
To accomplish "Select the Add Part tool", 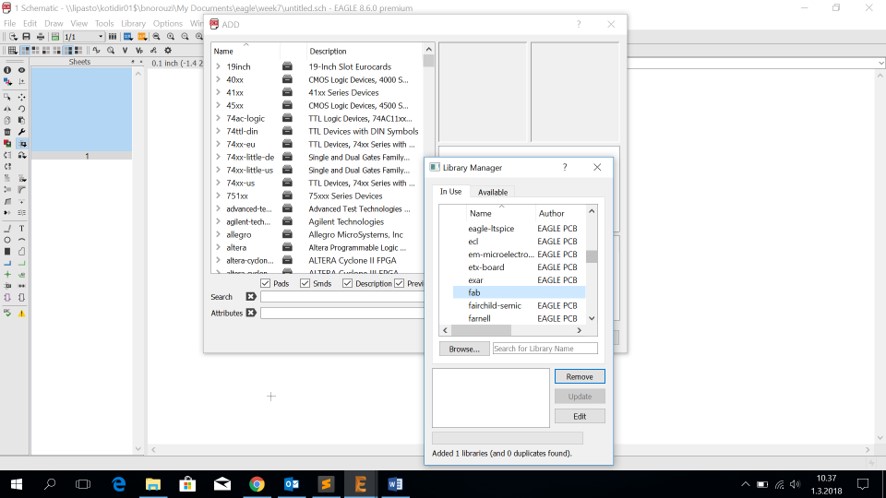I will click(x=21, y=144).
